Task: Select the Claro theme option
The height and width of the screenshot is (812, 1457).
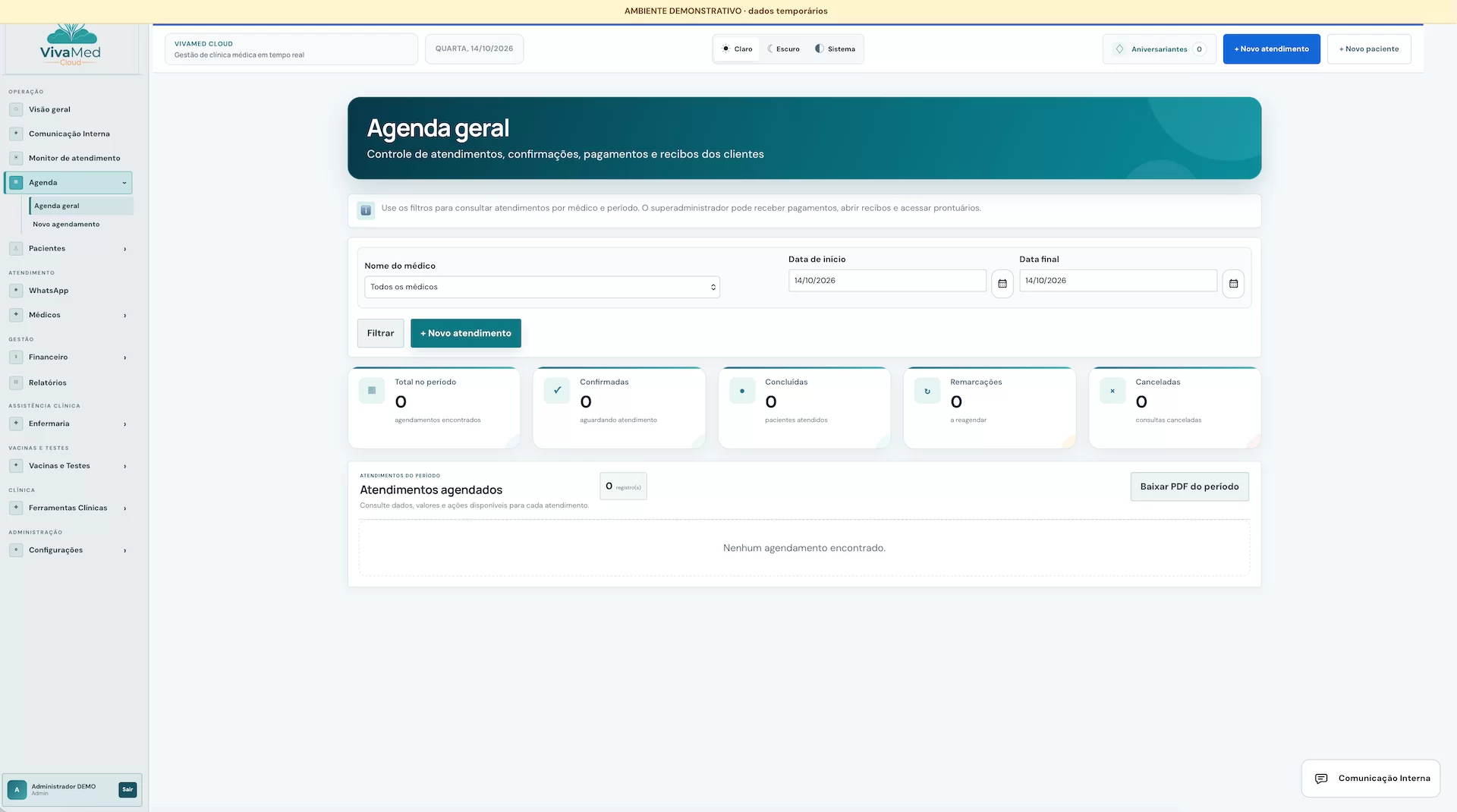Action: (737, 49)
